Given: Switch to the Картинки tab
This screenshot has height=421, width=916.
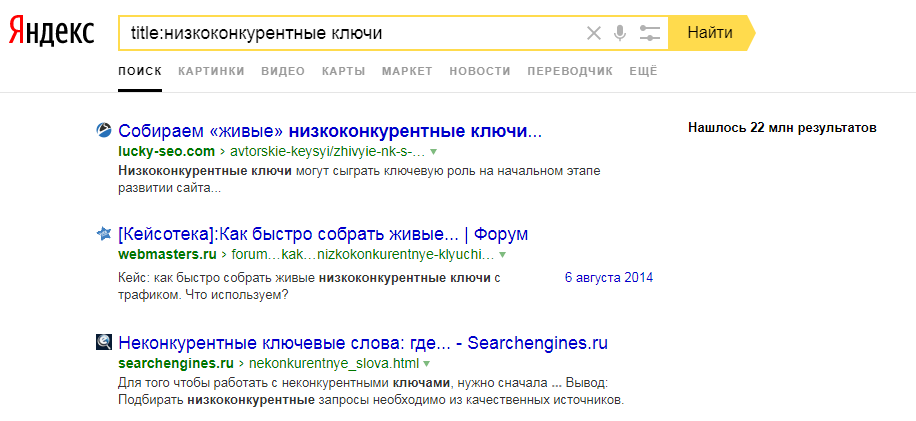Looking at the screenshot, I should 211,71.
